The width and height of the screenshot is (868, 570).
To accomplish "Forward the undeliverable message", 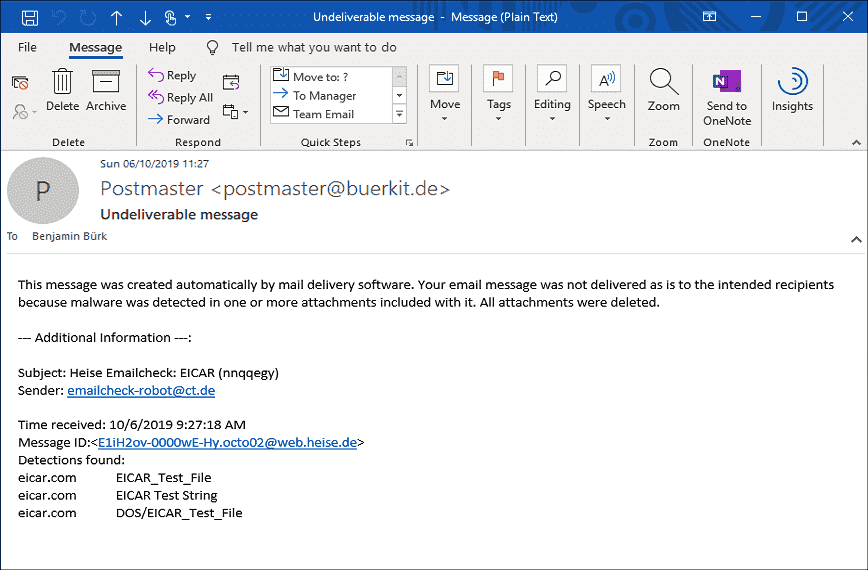I will coord(179,120).
